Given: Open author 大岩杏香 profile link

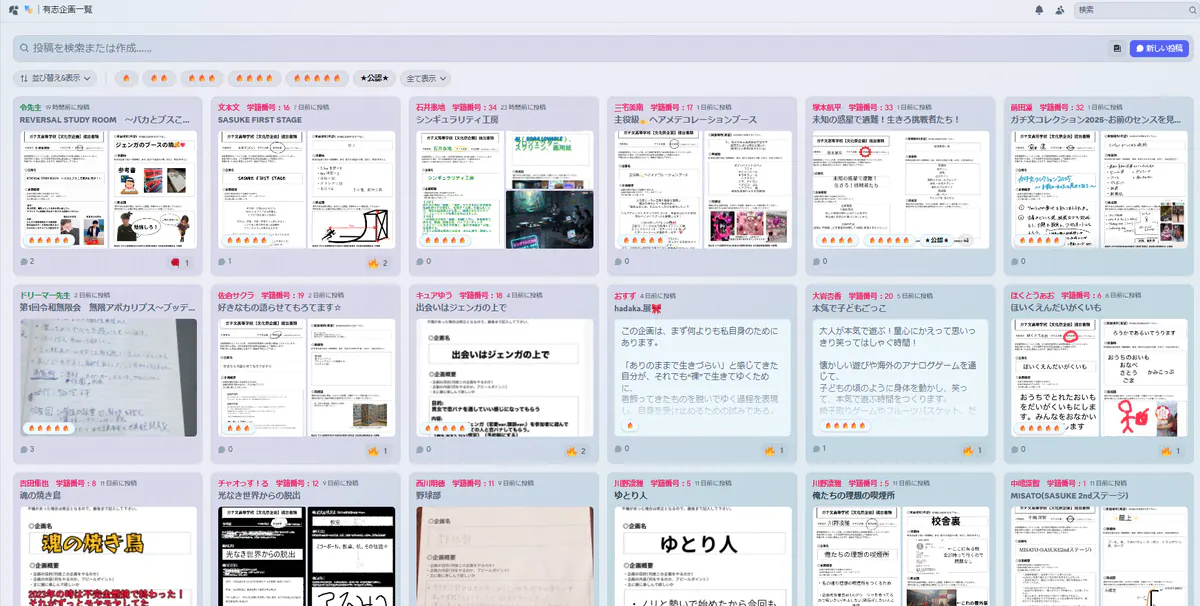Looking at the screenshot, I should [x=826, y=296].
